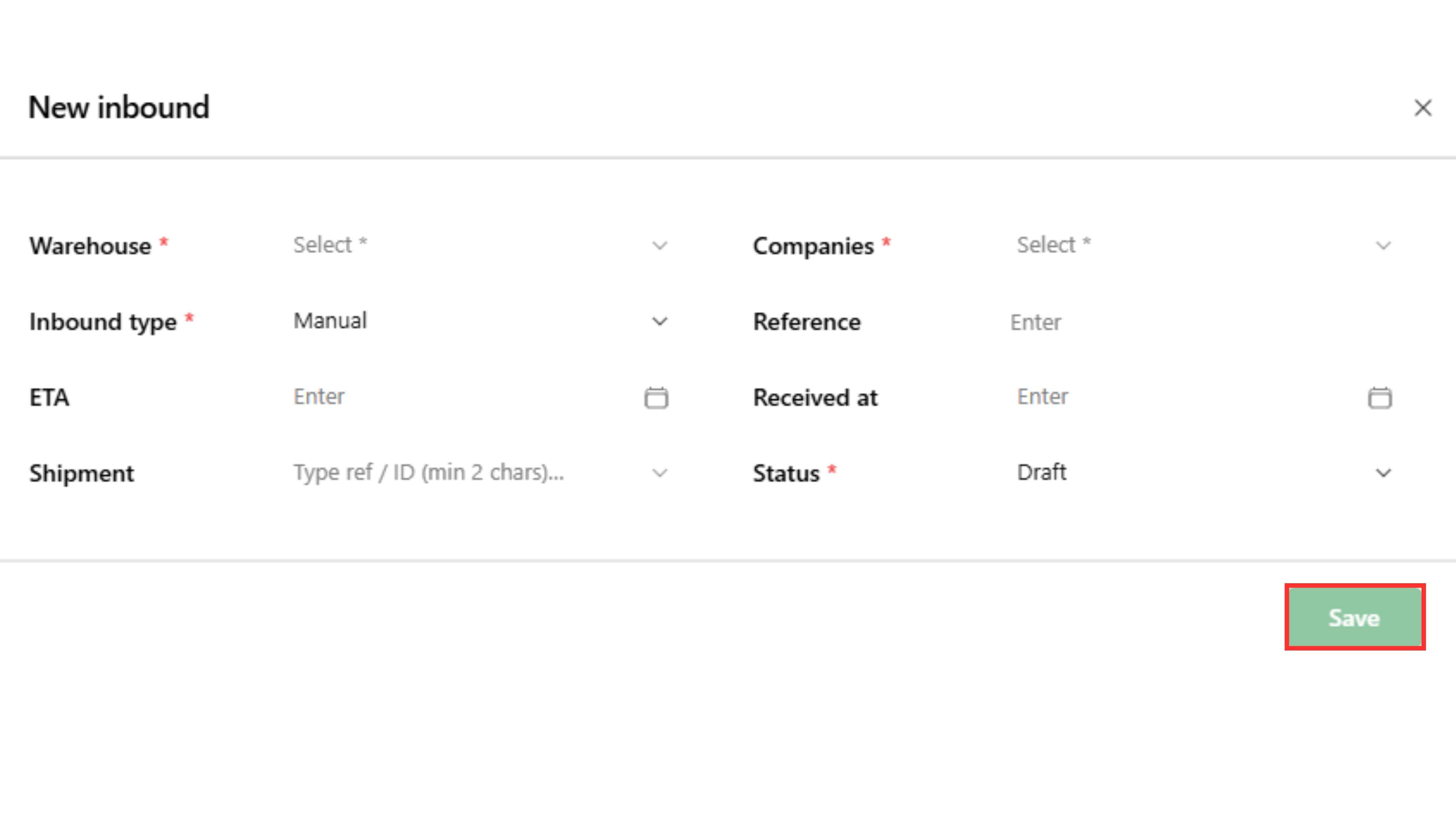Click the Shipment field chevron arrow
Viewport: 1456px width, 819px height.
pyautogui.click(x=659, y=473)
